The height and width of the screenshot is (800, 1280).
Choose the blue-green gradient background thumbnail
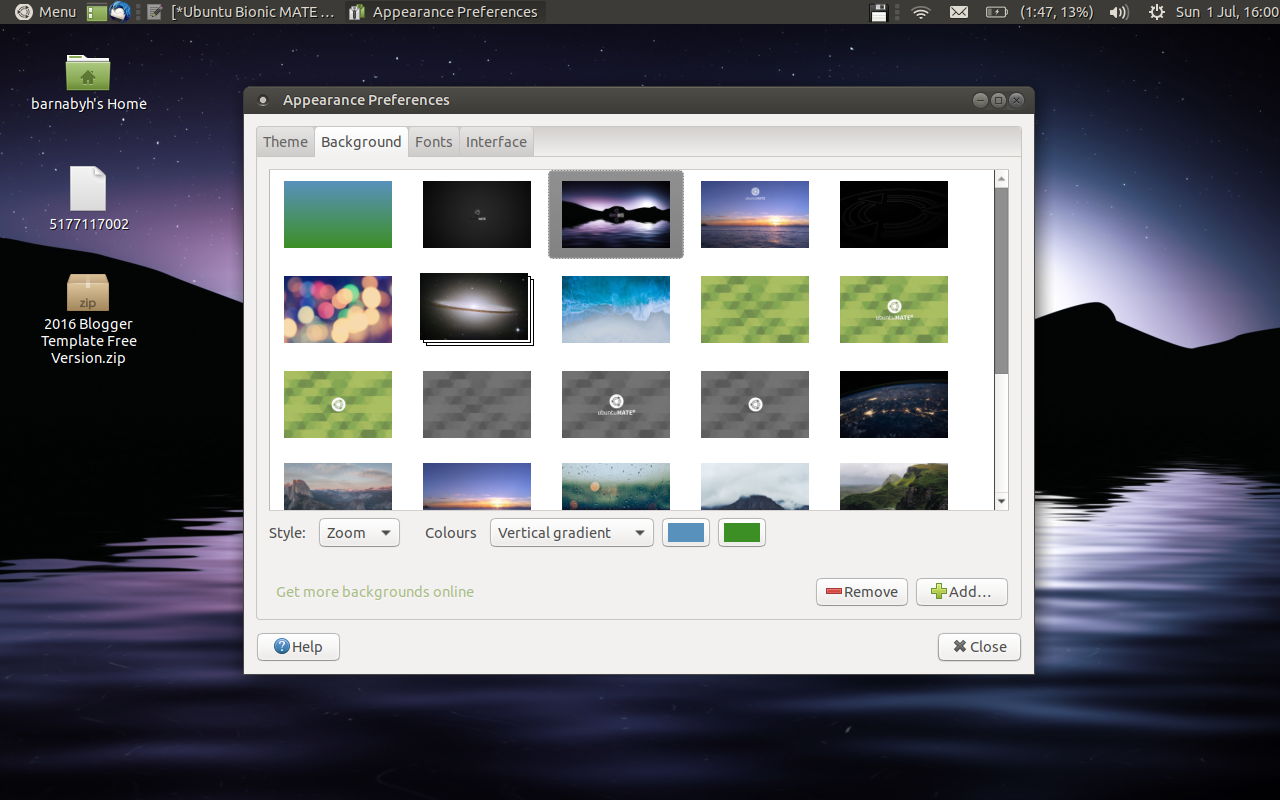(x=338, y=214)
